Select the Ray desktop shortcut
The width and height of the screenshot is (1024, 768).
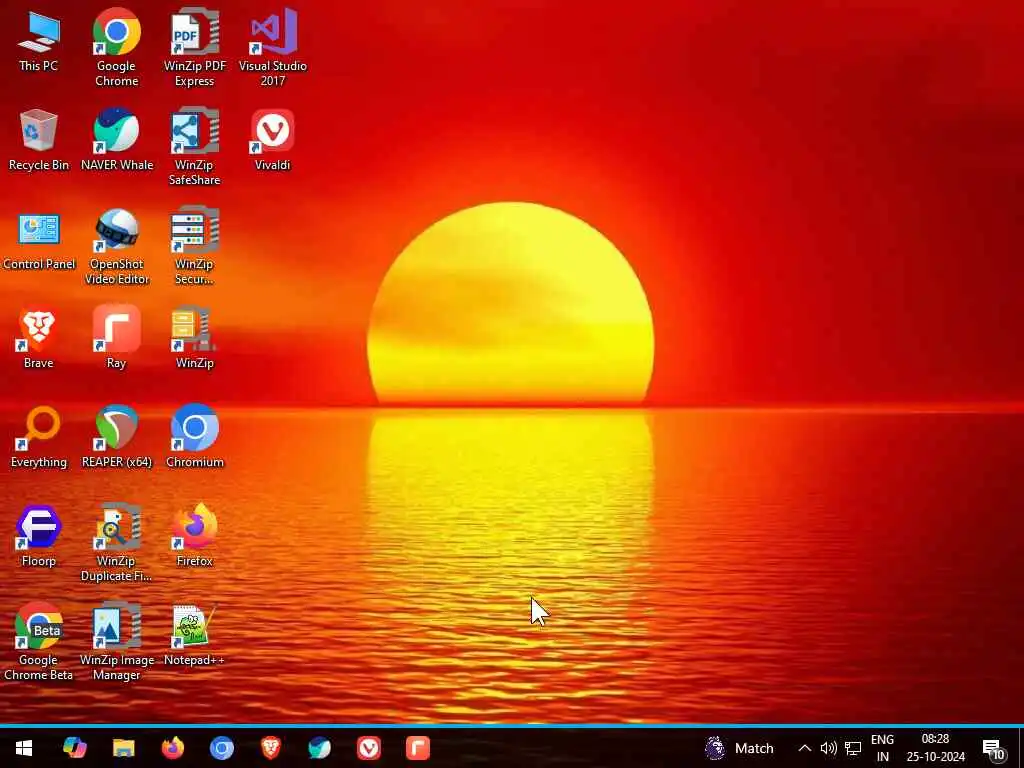click(116, 338)
